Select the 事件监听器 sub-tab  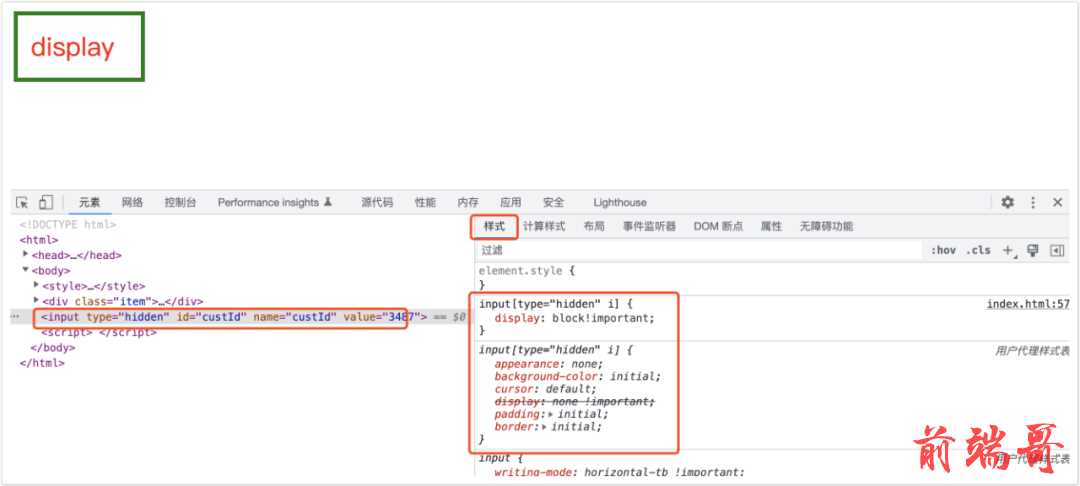click(x=649, y=226)
